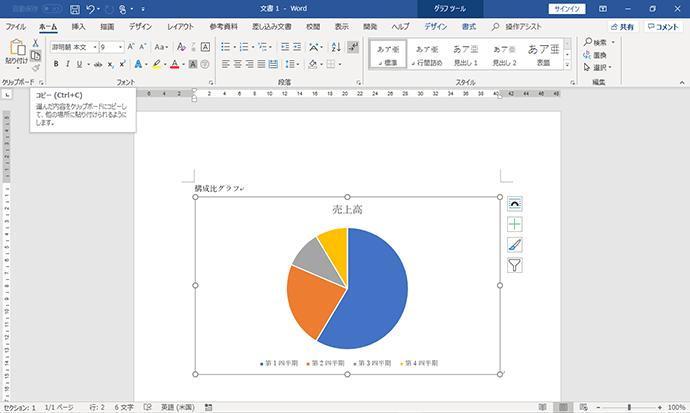Click the red font color swatch button

click(x=175, y=65)
